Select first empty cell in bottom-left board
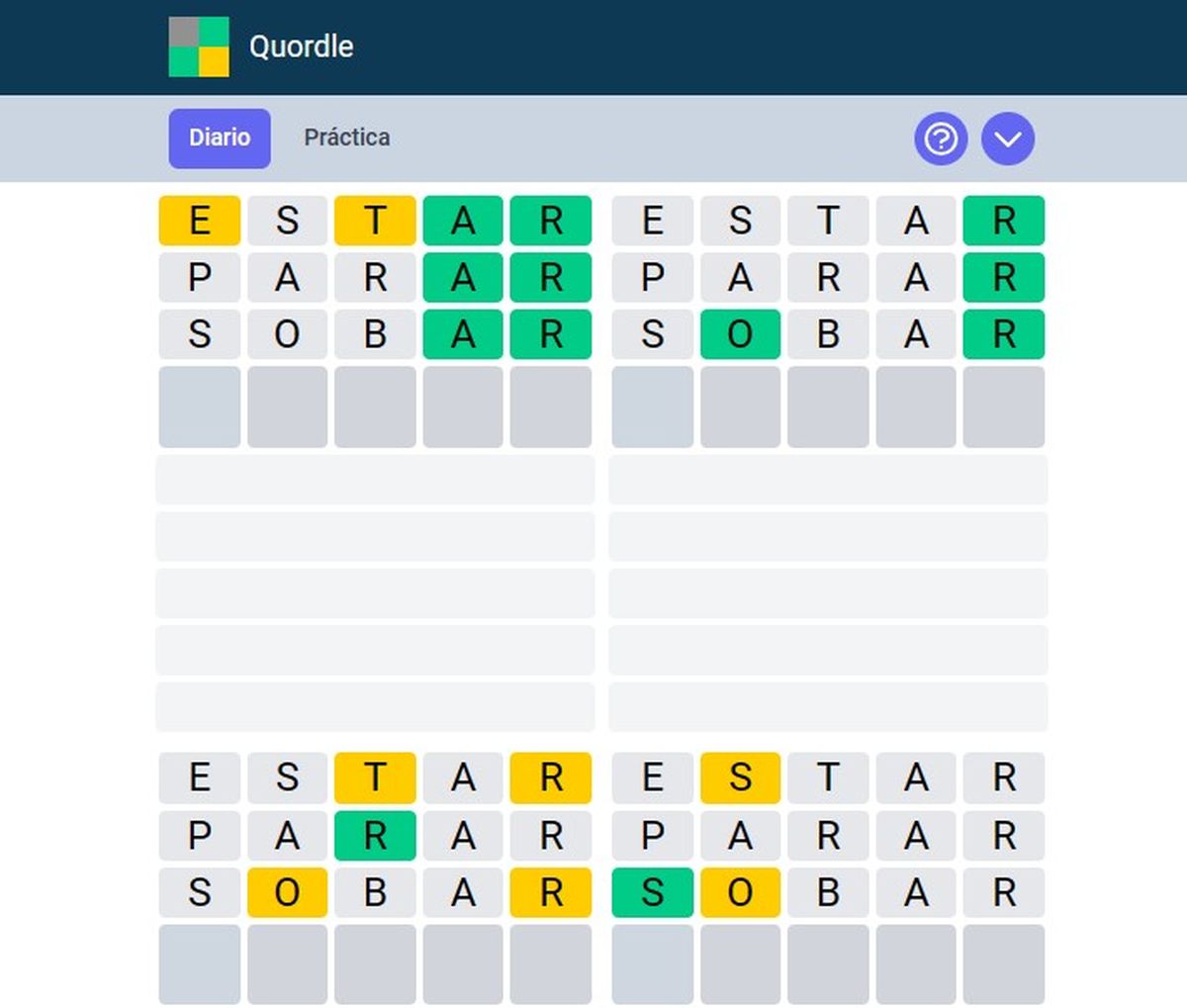 [x=200, y=964]
